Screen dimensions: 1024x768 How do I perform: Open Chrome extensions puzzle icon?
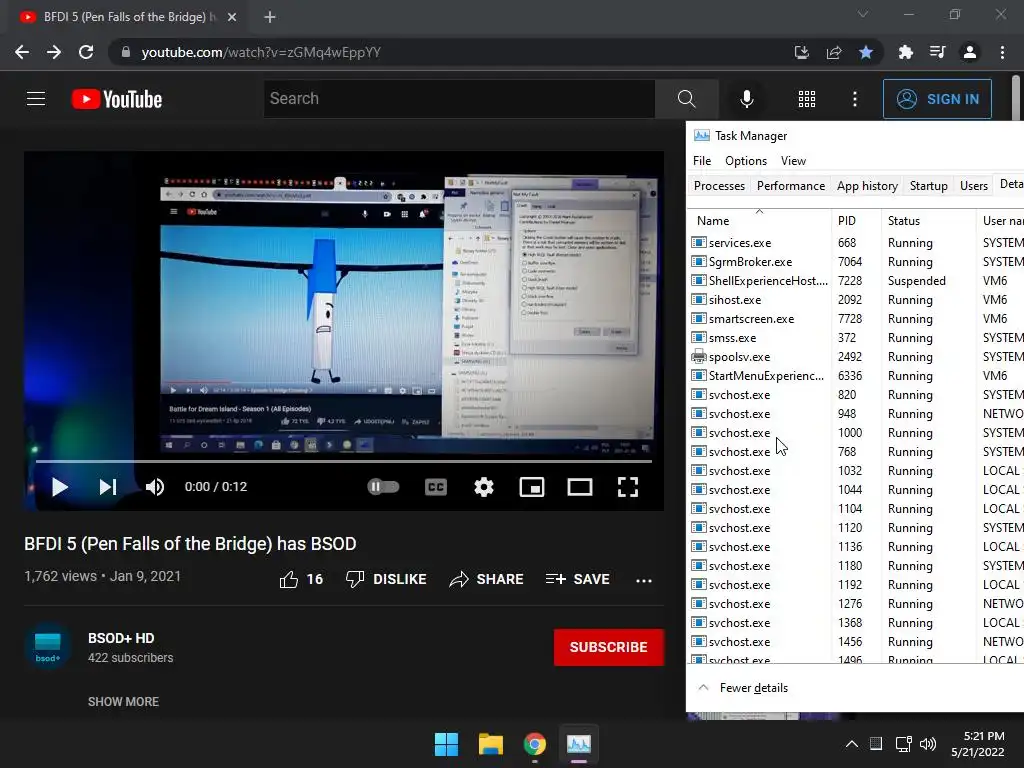(905, 52)
